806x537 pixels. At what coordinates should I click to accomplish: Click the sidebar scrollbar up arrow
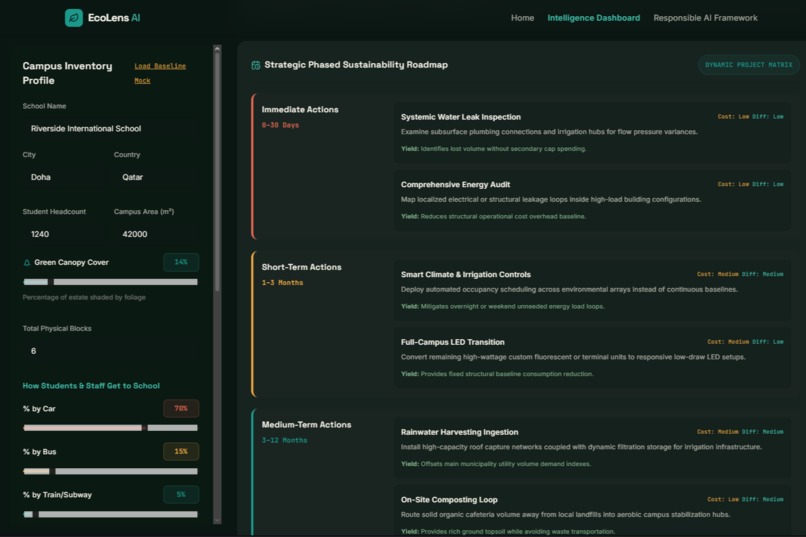217,49
